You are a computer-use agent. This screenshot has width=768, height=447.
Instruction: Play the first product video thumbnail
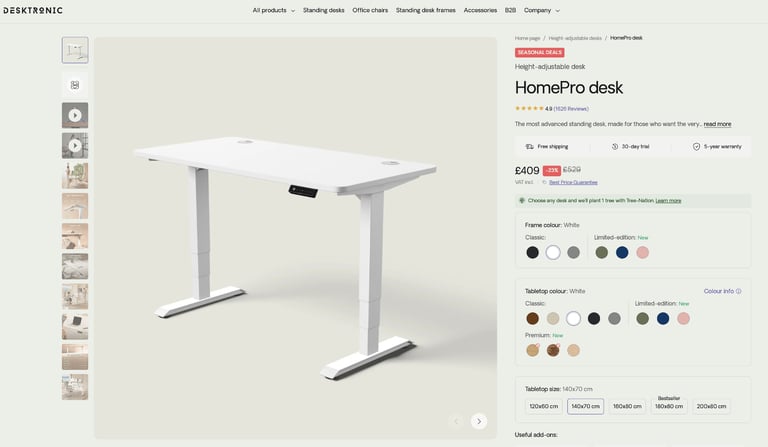75,116
